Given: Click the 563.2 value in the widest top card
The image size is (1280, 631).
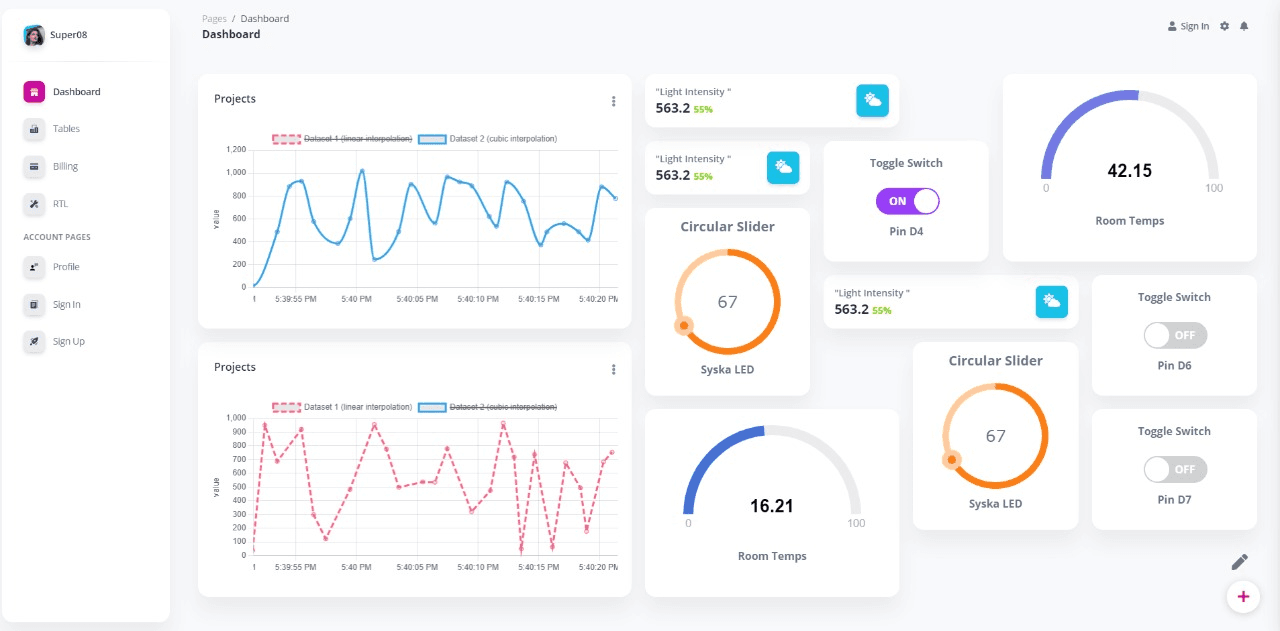Looking at the screenshot, I should [x=673, y=108].
